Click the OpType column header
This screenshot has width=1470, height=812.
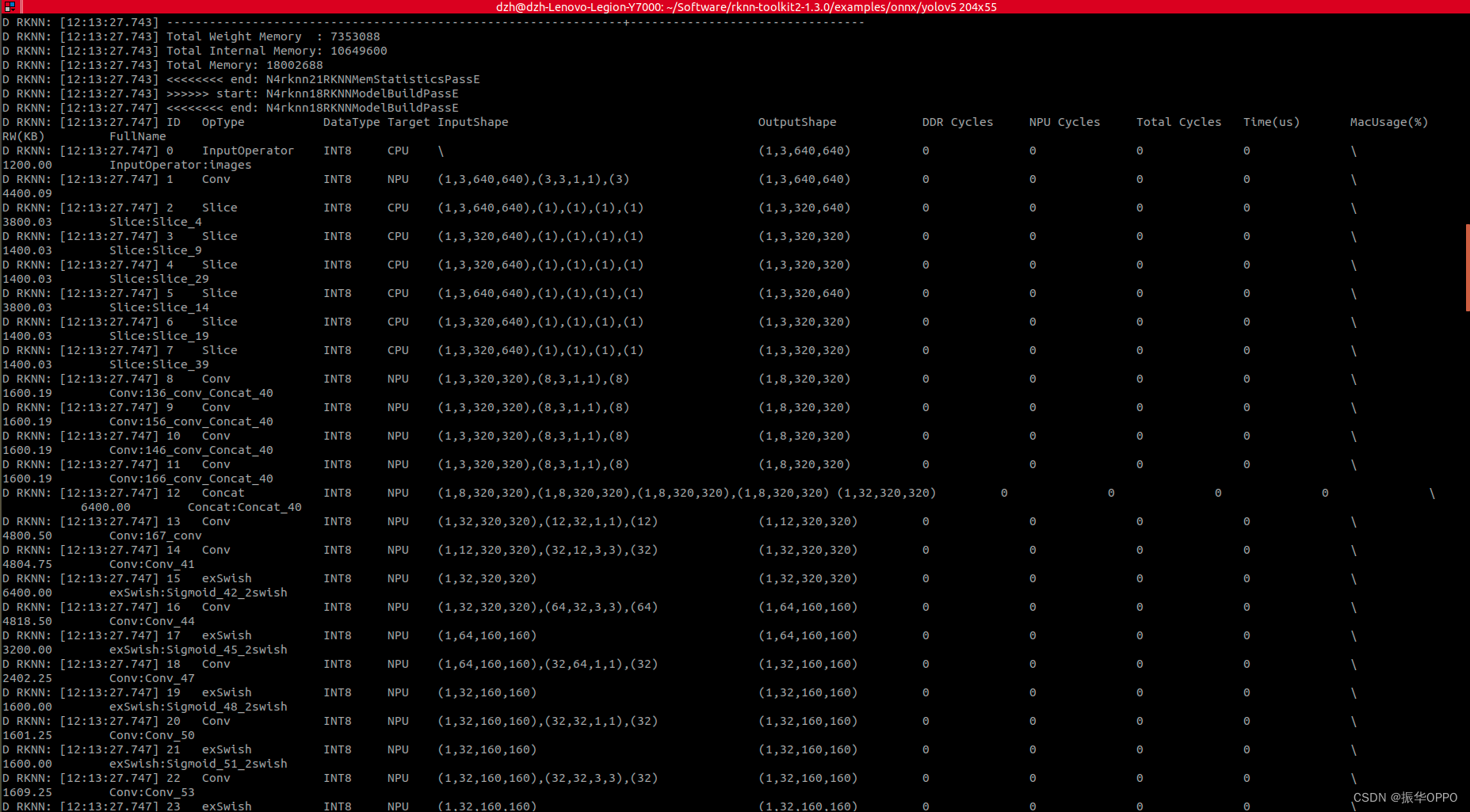click(223, 122)
